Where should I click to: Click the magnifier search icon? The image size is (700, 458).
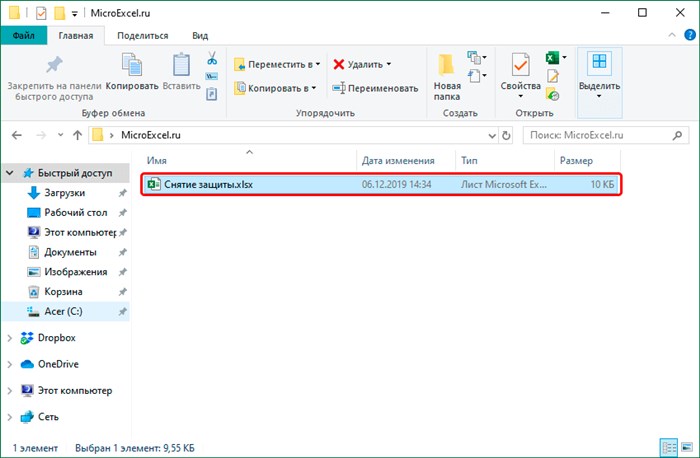click(677, 135)
